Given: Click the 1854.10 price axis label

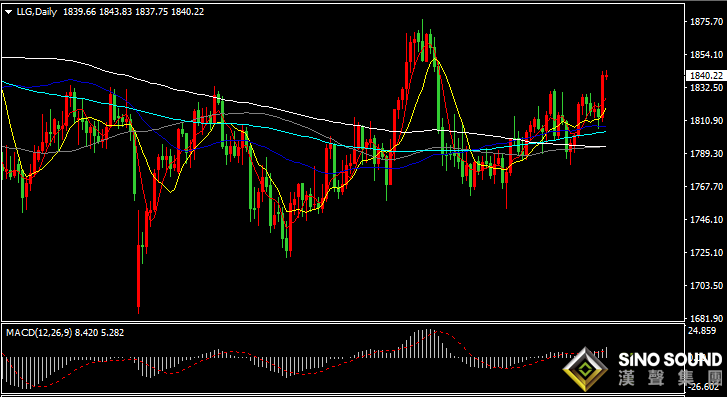Looking at the screenshot, I should (706, 55).
